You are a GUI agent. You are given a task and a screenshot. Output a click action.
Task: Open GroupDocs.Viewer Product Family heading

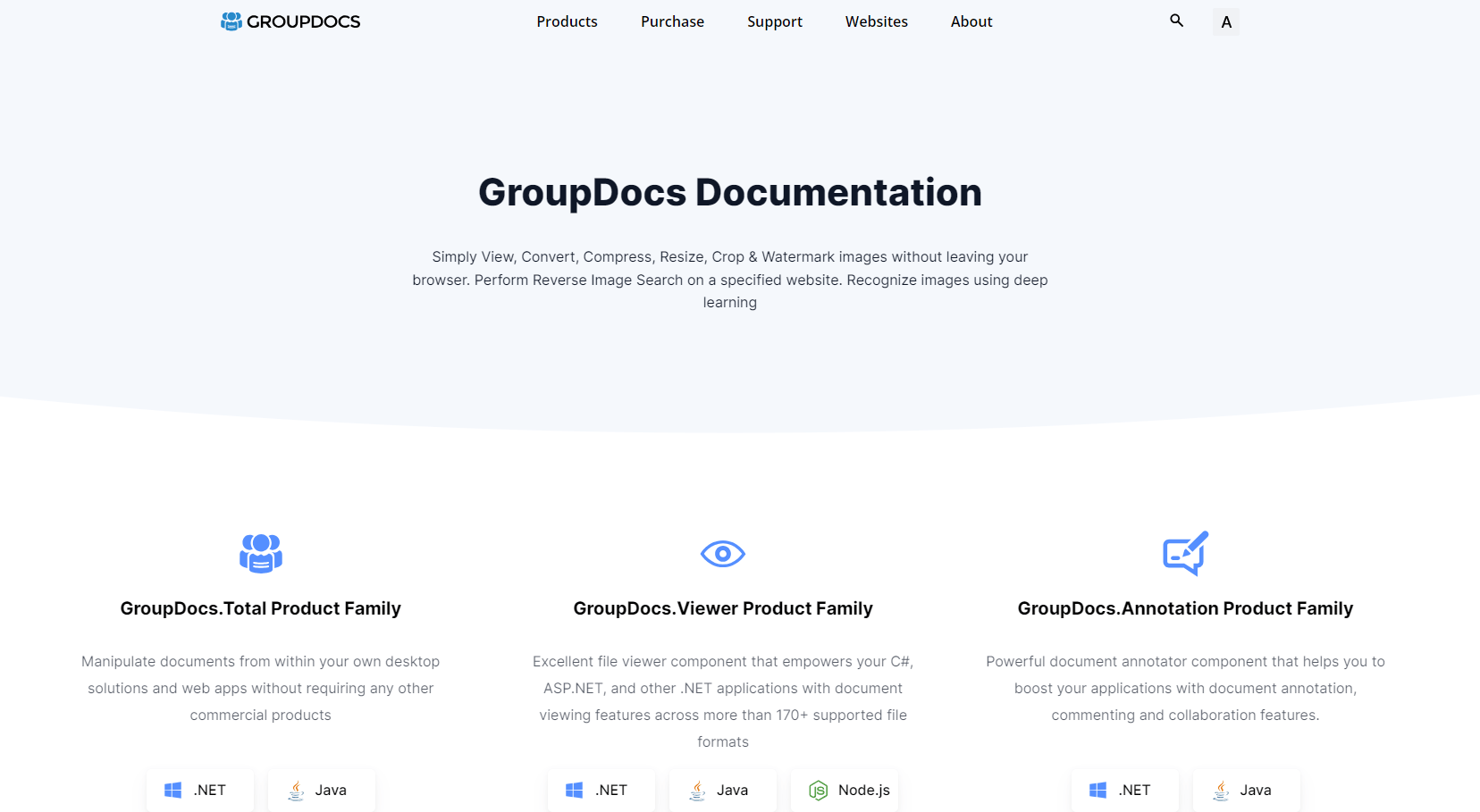pyautogui.click(x=723, y=608)
